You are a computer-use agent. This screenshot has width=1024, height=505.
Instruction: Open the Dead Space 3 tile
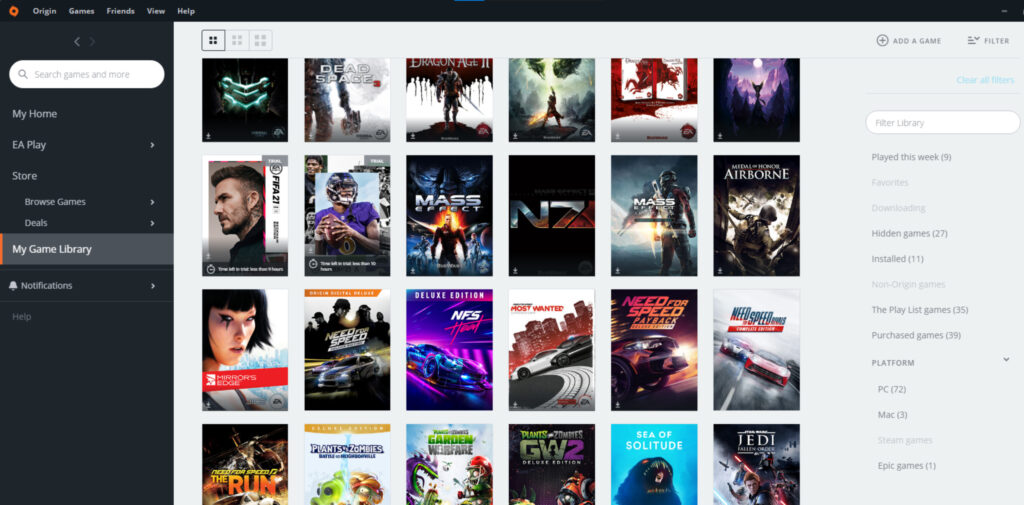(347, 100)
